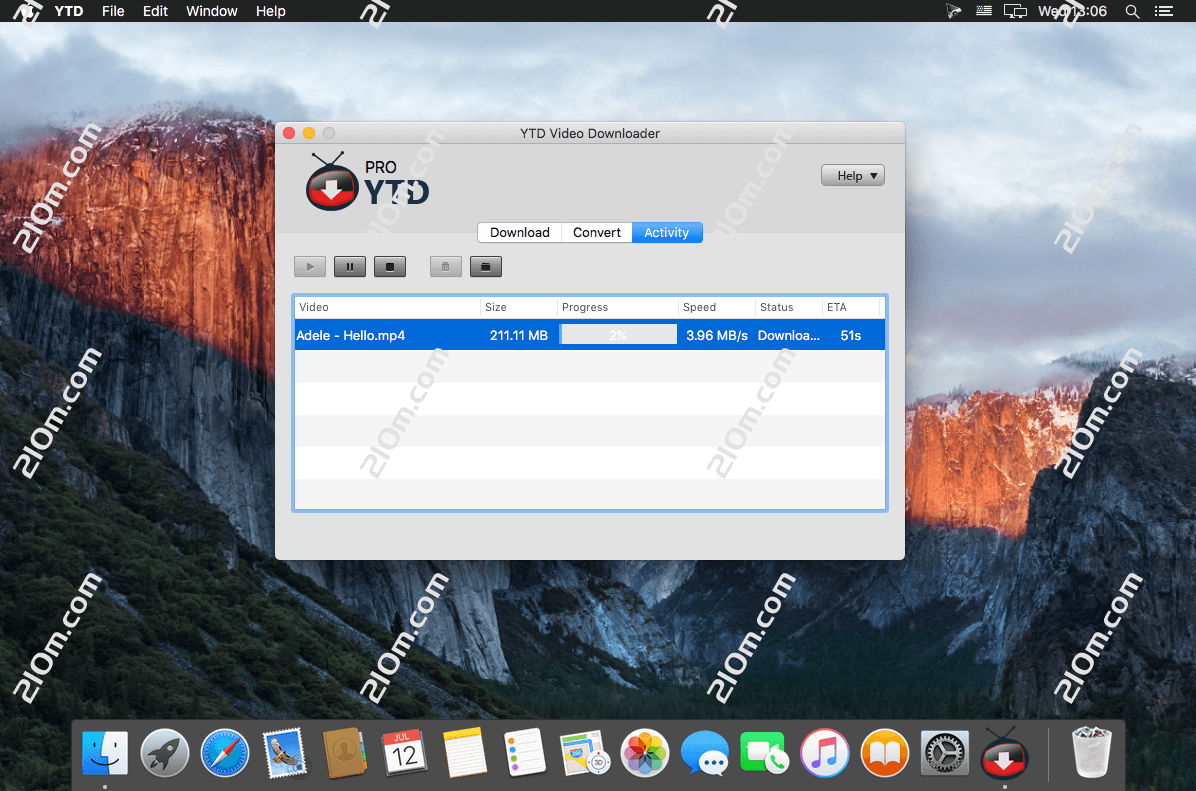Click the 211.11 MB size cell
Image resolution: width=1196 pixels, height=791 pixels.
519,336
